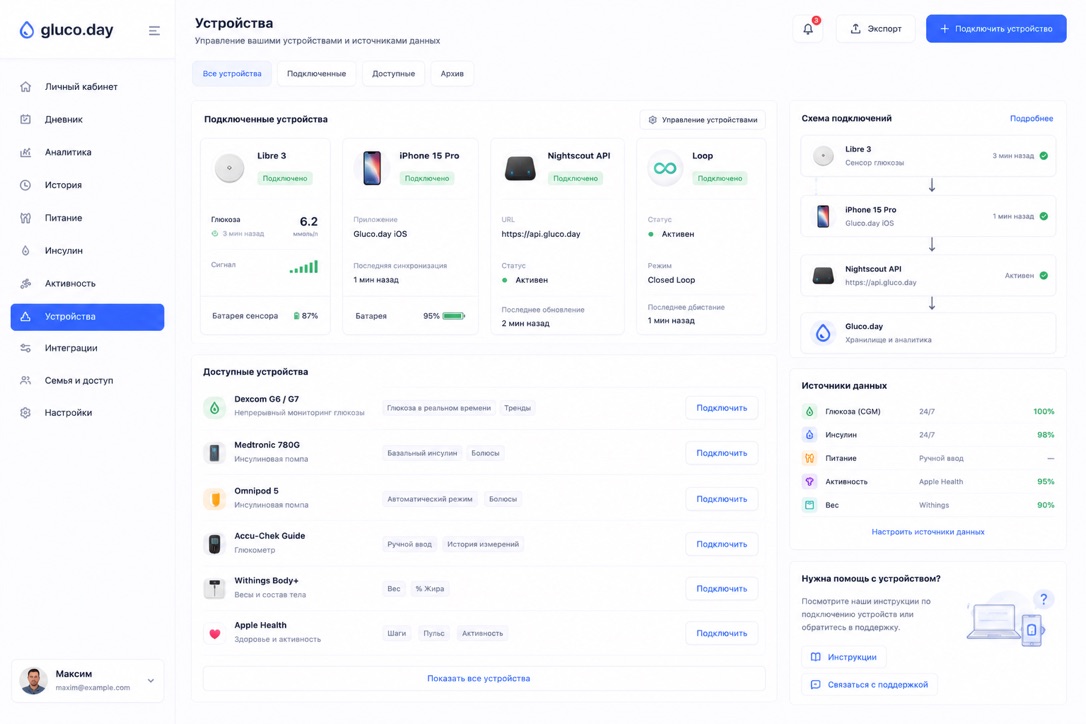
Task: Click the Accu-Chek Guide glucometer icon
Action: click(x=215, y=544)
